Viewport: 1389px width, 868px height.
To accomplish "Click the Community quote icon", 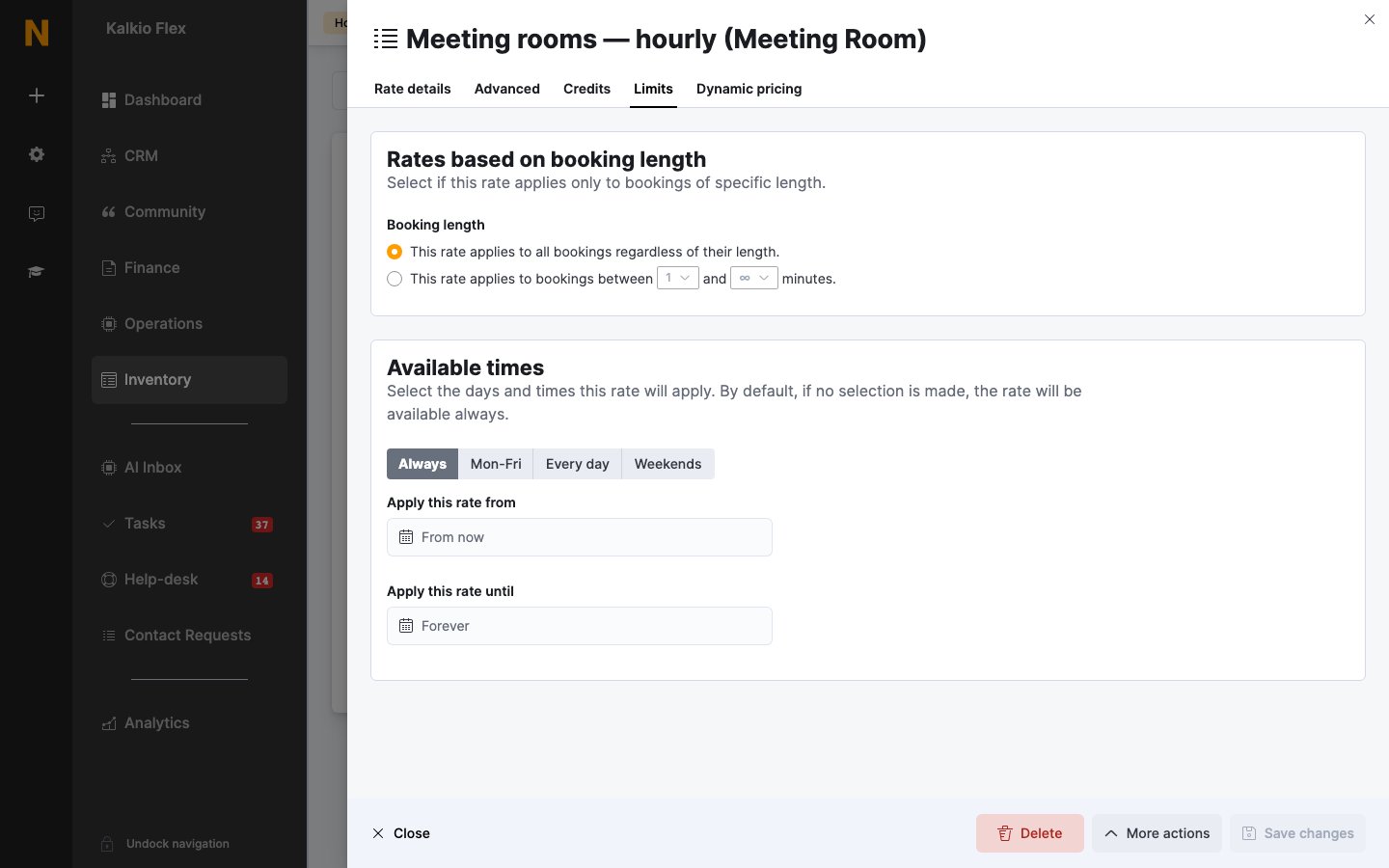I will coord(109,212).
